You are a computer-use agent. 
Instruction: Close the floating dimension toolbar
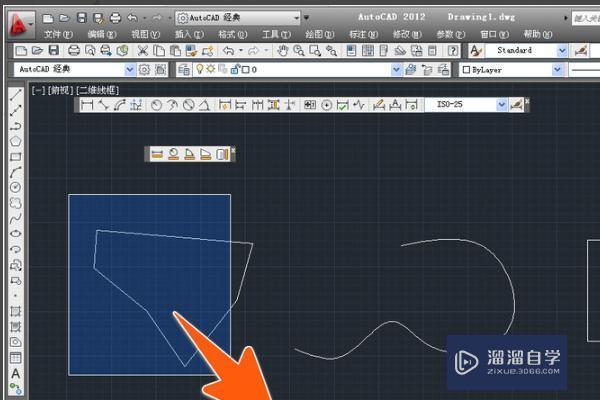pos(527,101)
